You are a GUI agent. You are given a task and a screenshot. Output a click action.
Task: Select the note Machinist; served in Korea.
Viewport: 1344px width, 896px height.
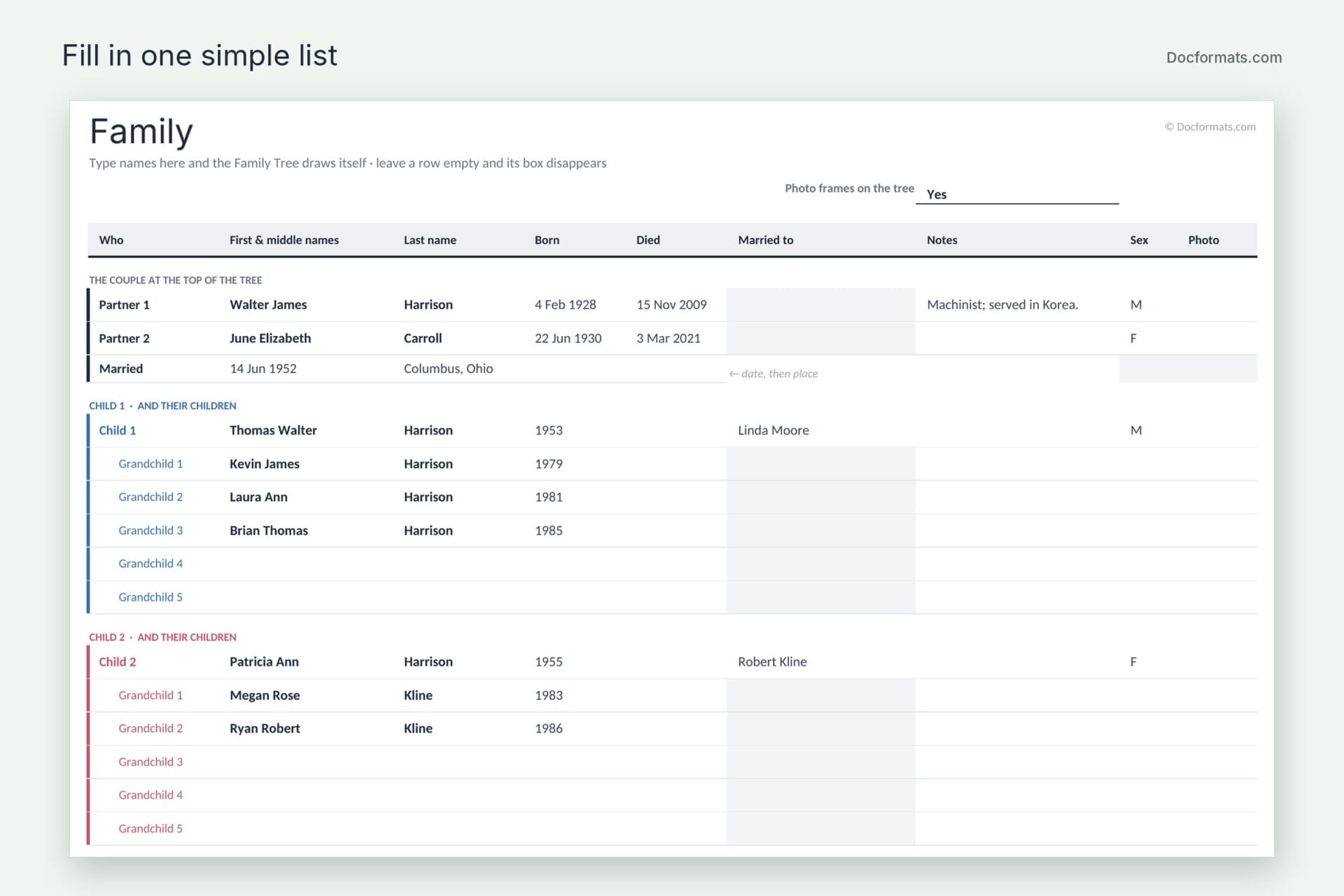click(1002, 304)
